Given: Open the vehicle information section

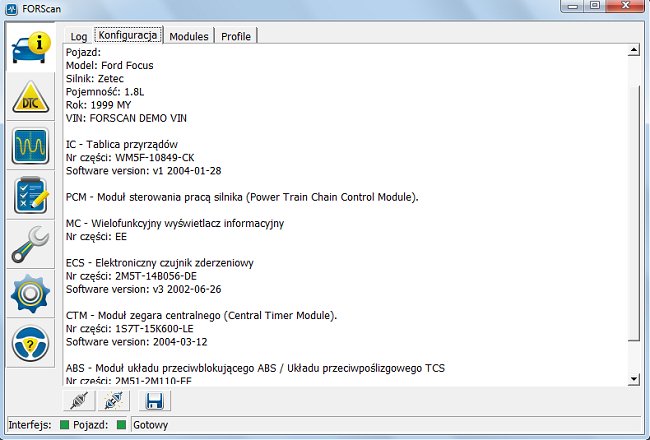Looking at the screenshot, I should coord(30,48).
